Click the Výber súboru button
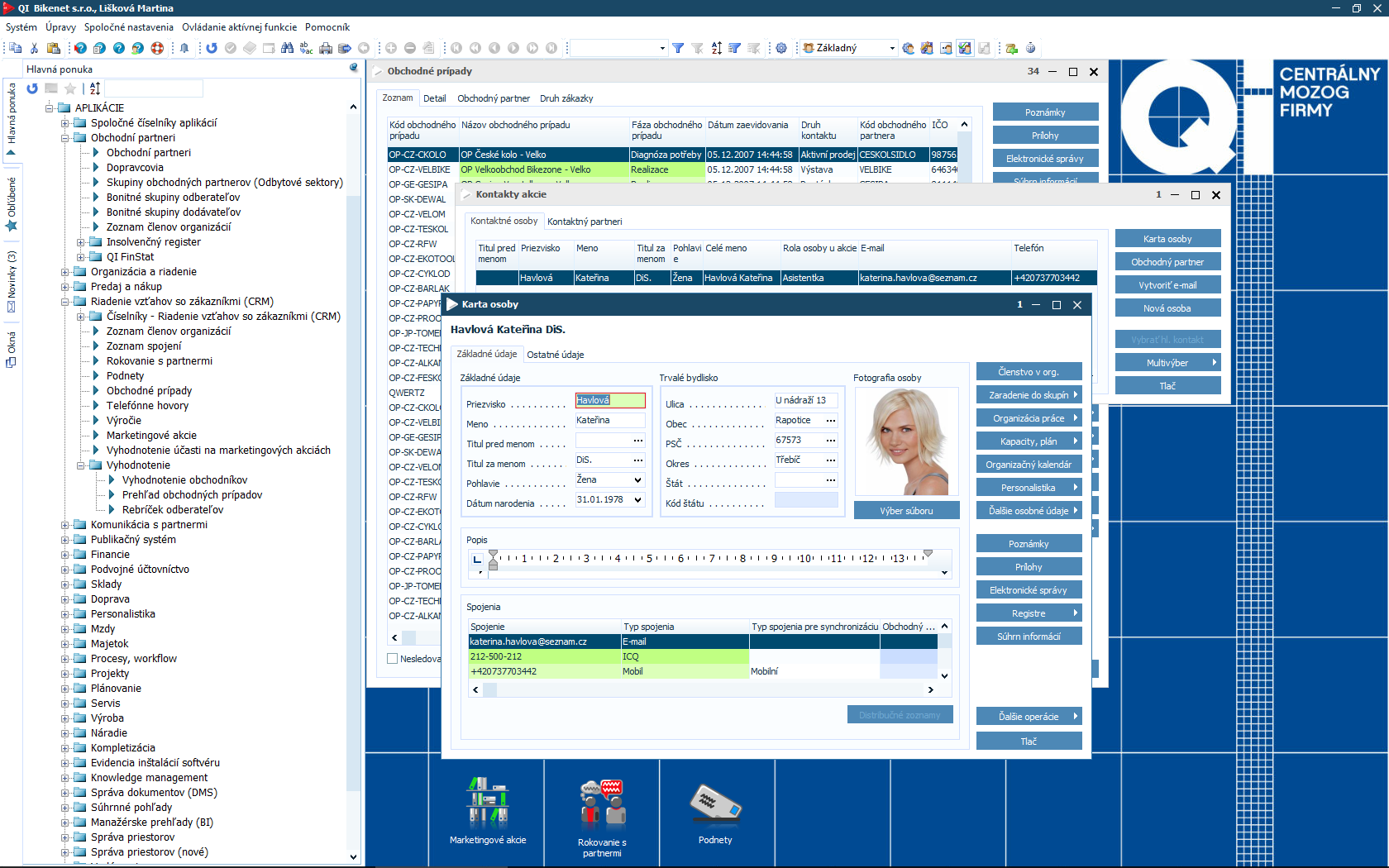Screen dimensions: 1389x868 [906, 511]
